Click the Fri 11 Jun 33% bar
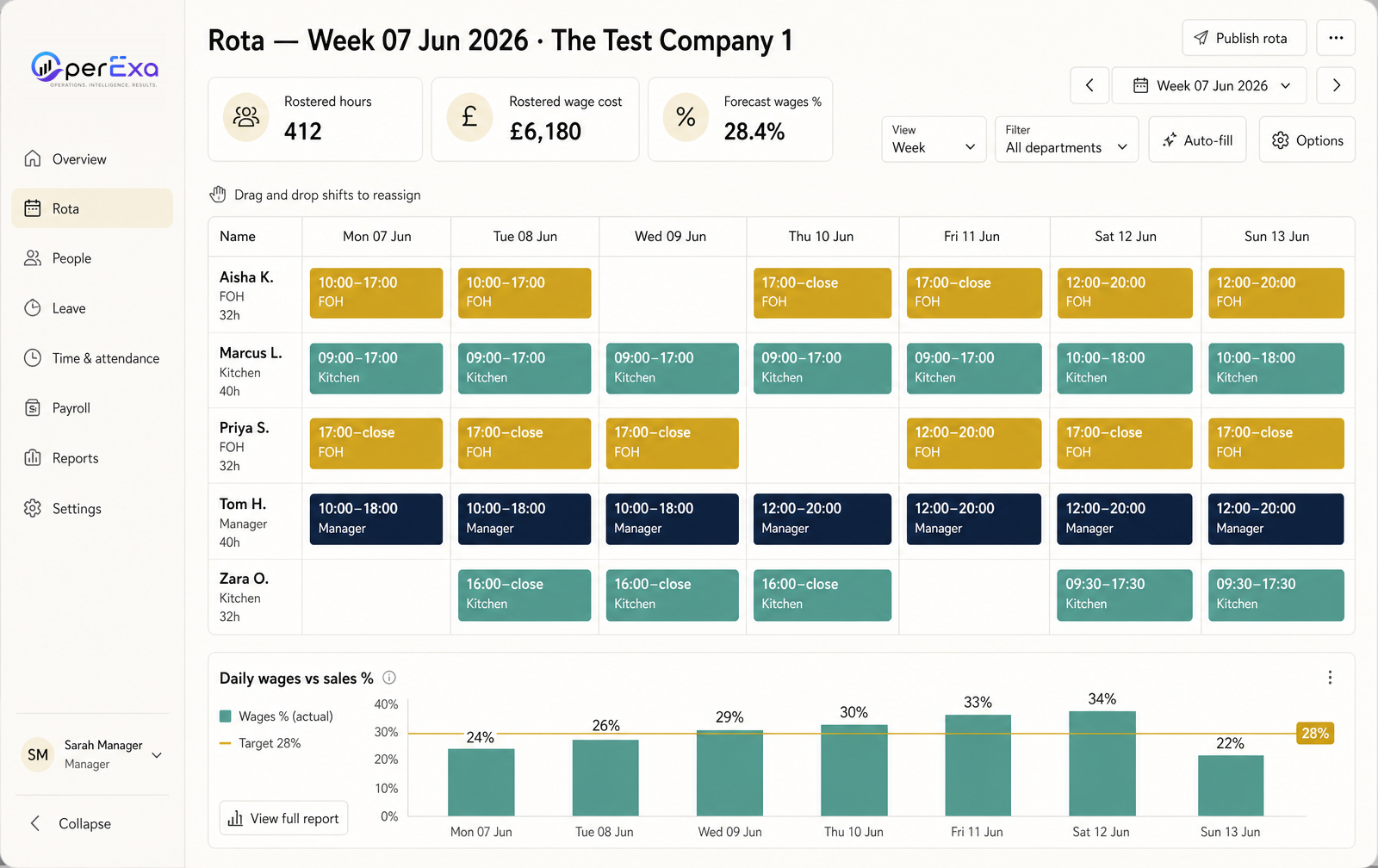The width and height of the screenshot is (1378, 868). (x=978, y=765)
